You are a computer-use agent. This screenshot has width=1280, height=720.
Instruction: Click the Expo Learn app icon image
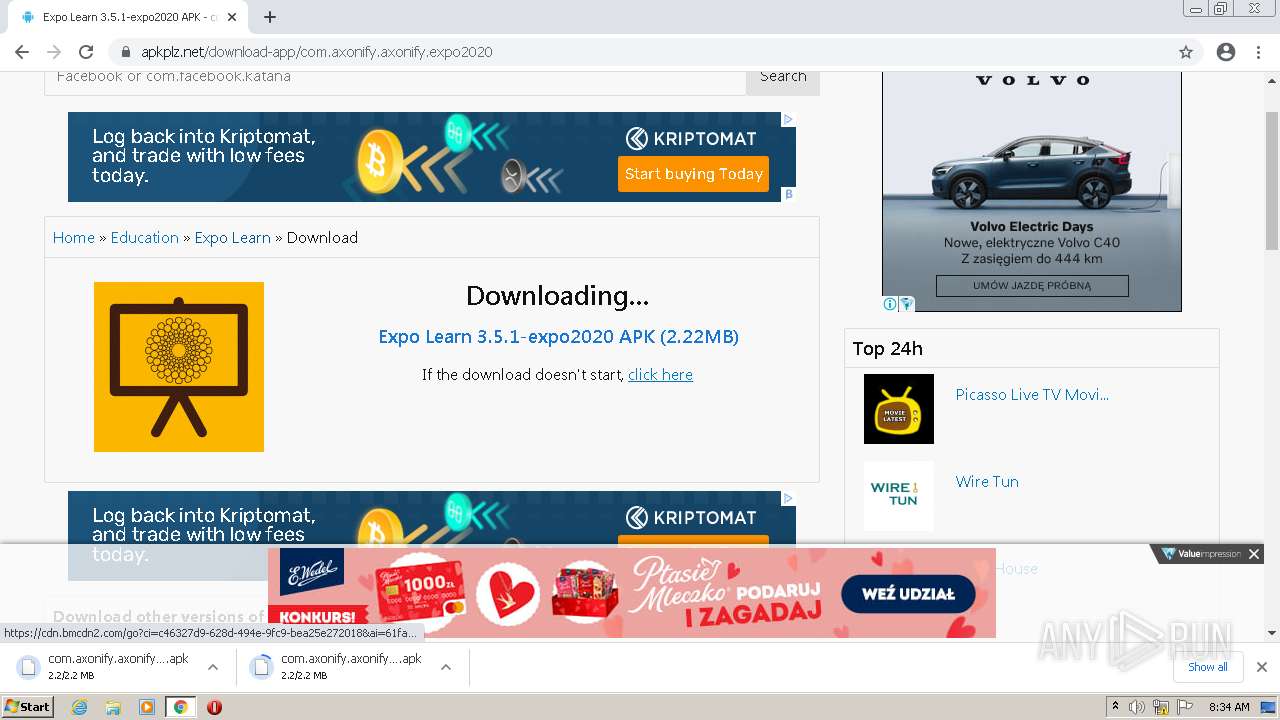[x=179, y=367]
